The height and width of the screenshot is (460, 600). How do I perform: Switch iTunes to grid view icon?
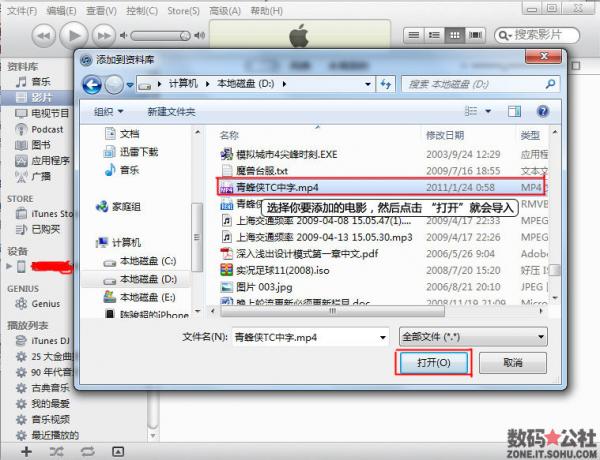coord(455,35)
